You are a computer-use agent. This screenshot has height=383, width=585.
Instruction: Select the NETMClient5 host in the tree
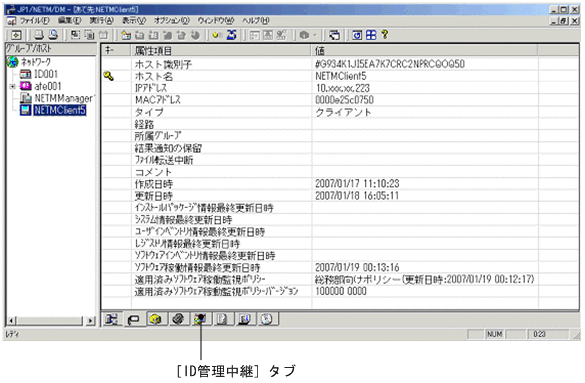click(60, 110)
